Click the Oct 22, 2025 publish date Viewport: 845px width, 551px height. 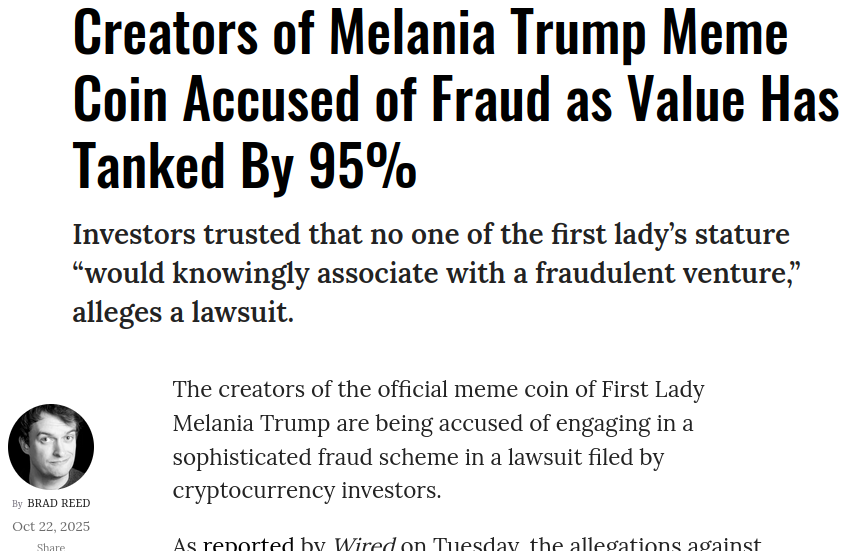(x=51, y=526)
